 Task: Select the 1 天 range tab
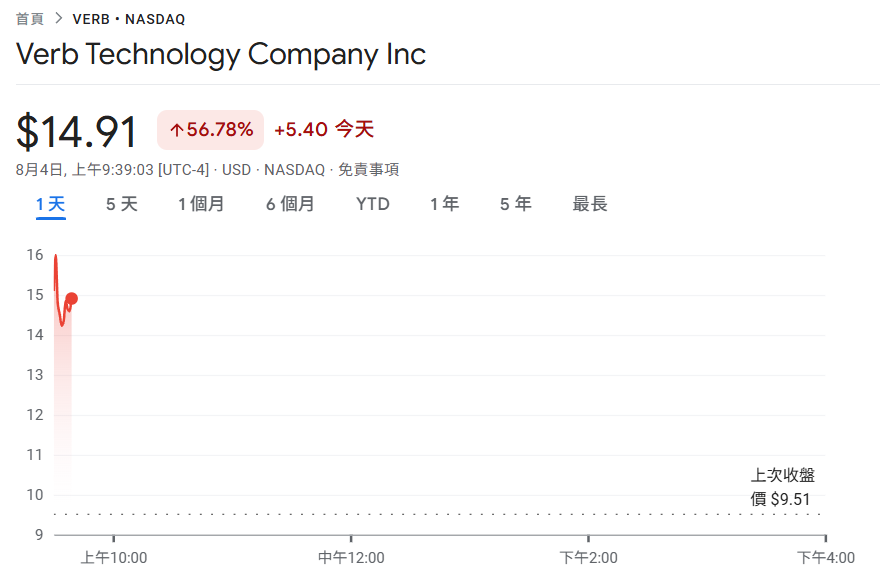pos(51,204)
